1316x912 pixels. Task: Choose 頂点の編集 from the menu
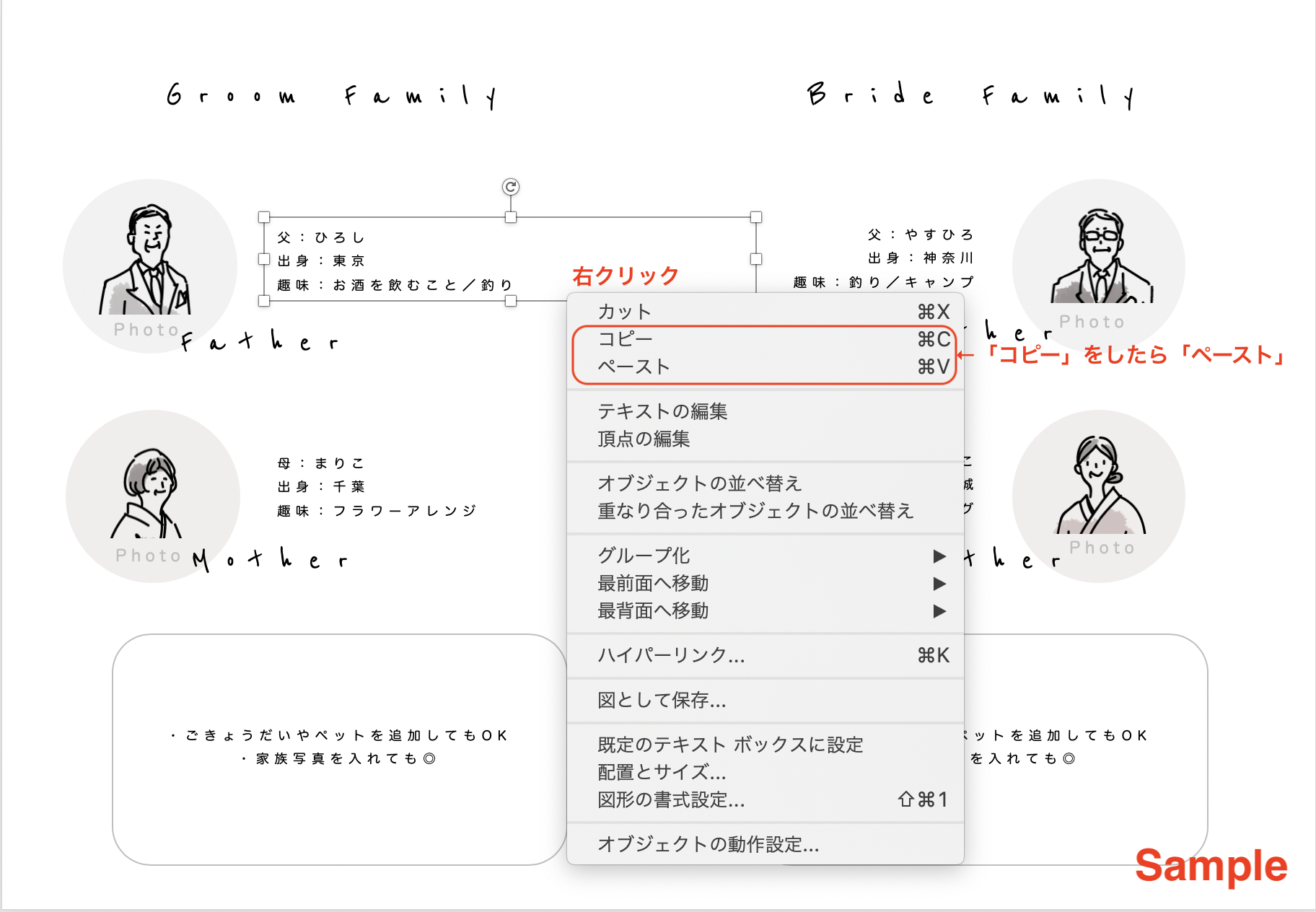(x=644, y=439)
